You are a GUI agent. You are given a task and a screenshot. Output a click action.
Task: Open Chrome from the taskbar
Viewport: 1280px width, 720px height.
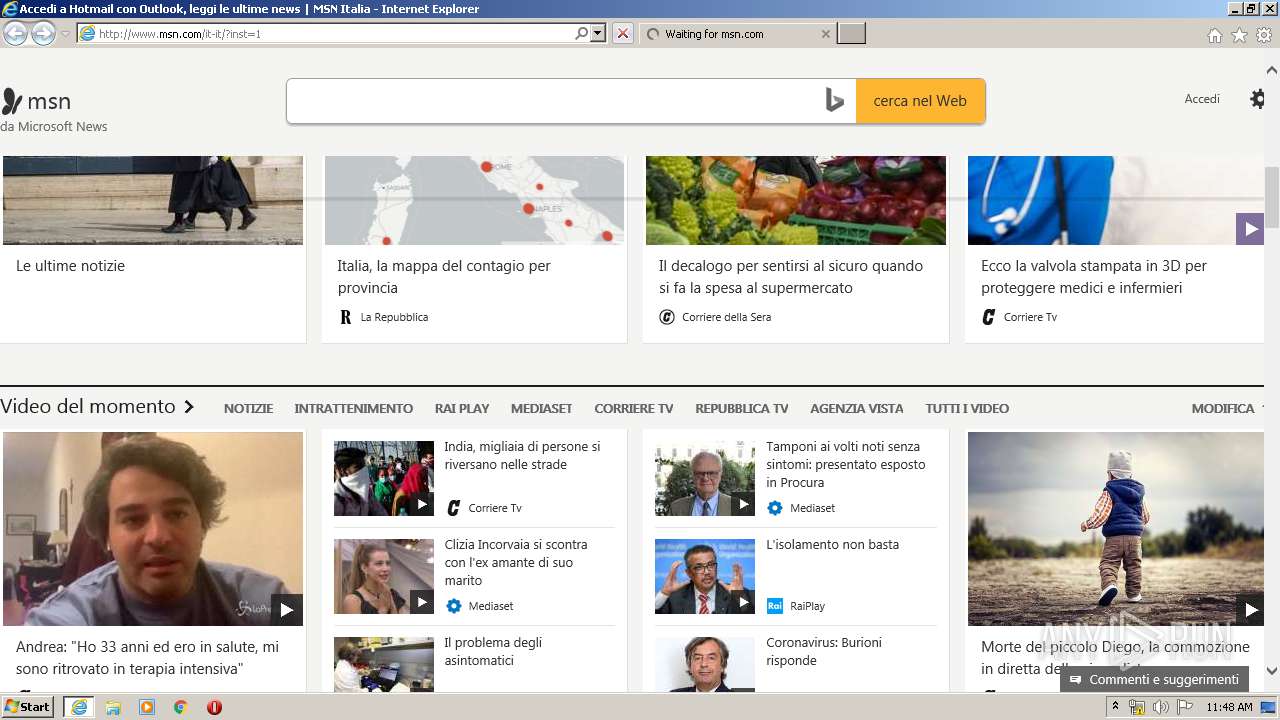tap(180, 707)
